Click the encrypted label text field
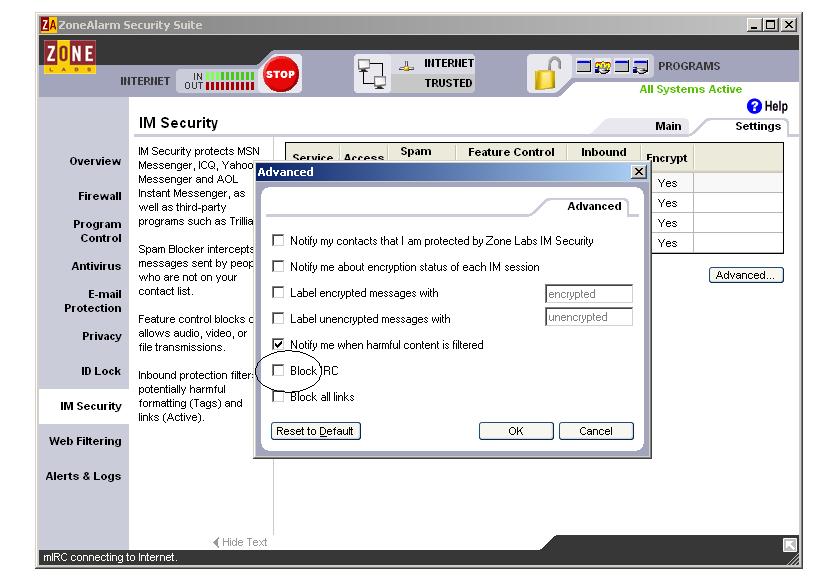 (x=589, y=294)
